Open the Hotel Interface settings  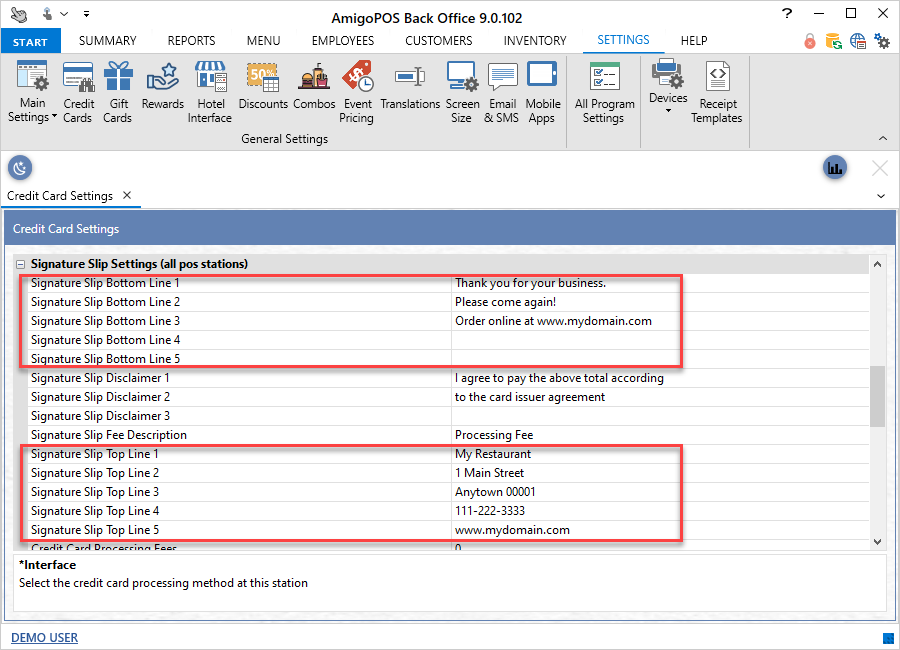tap(210, 91)
